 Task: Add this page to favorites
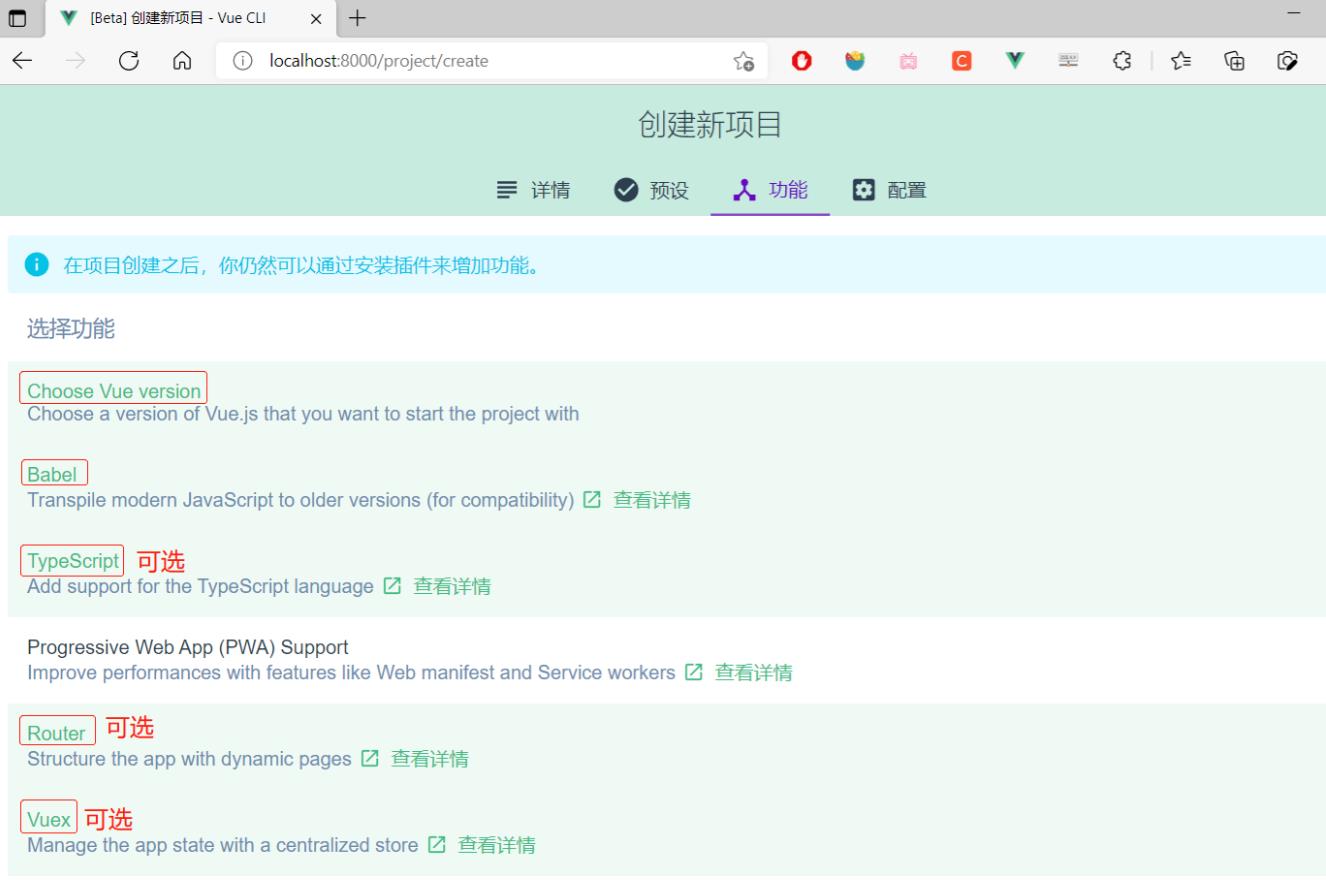[x=743, y=62]
